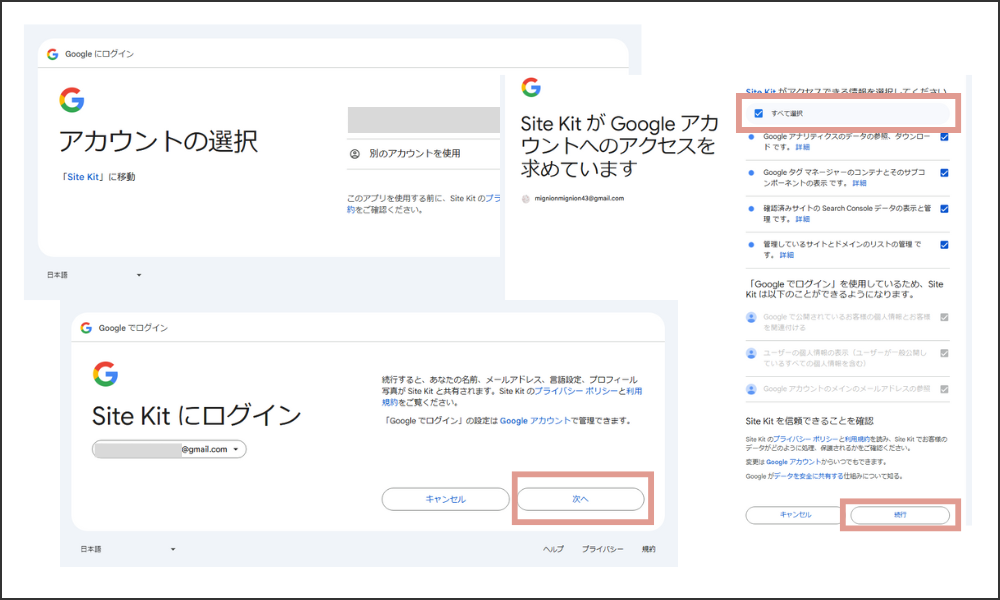This screenshot has width=1000, height=600.
Task: Click the 'Google にログイン' header title
Action: (99, 54)
